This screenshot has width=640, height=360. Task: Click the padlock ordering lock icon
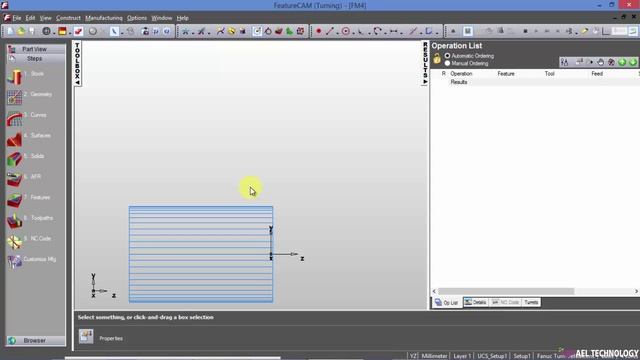click(437, 59)
